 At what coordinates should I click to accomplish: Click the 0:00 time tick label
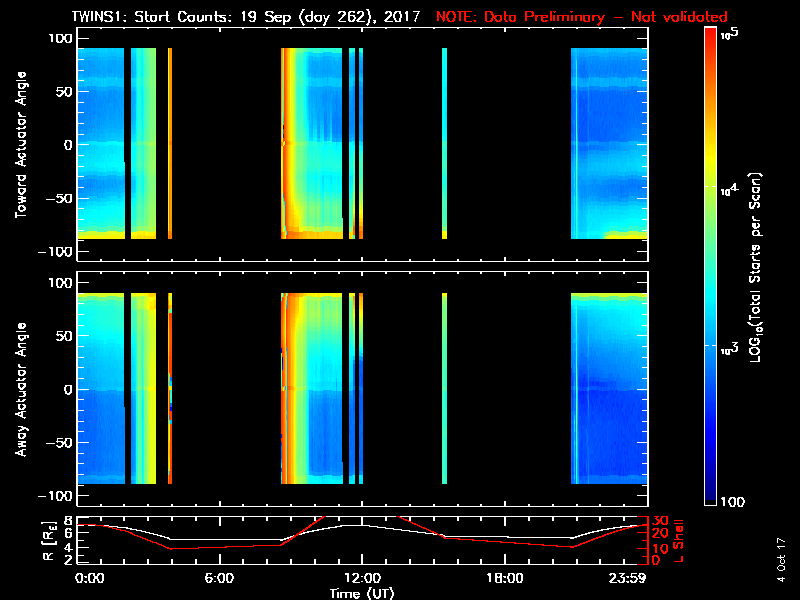(89, 578)
